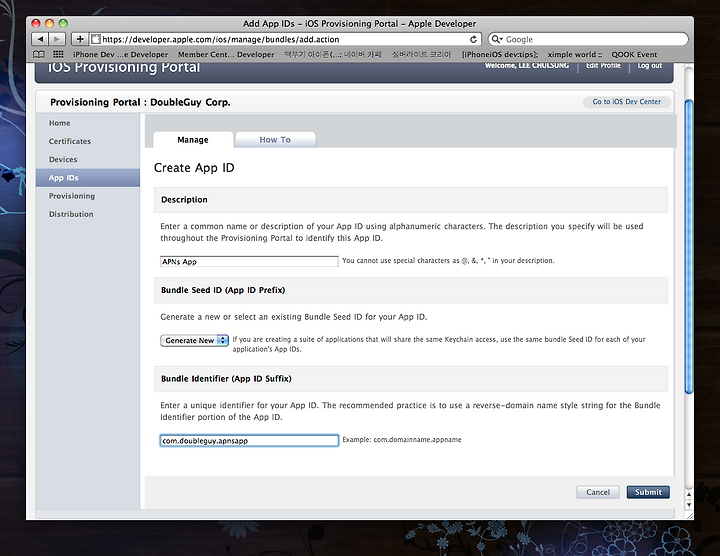The image size is (720, 556).
Task: Open Certificates in the sidebar
Action: [x=70, y=141]
